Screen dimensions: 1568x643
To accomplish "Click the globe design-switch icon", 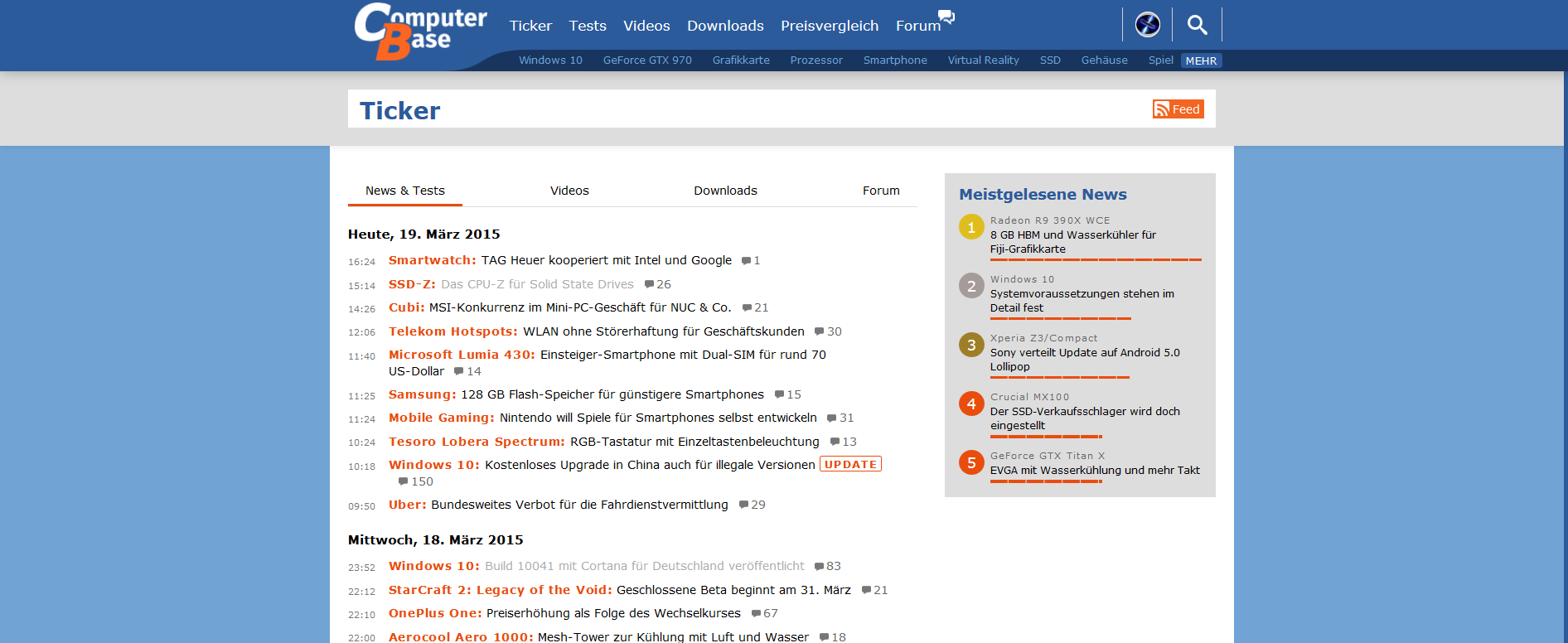I will (x=1147, y=25).
